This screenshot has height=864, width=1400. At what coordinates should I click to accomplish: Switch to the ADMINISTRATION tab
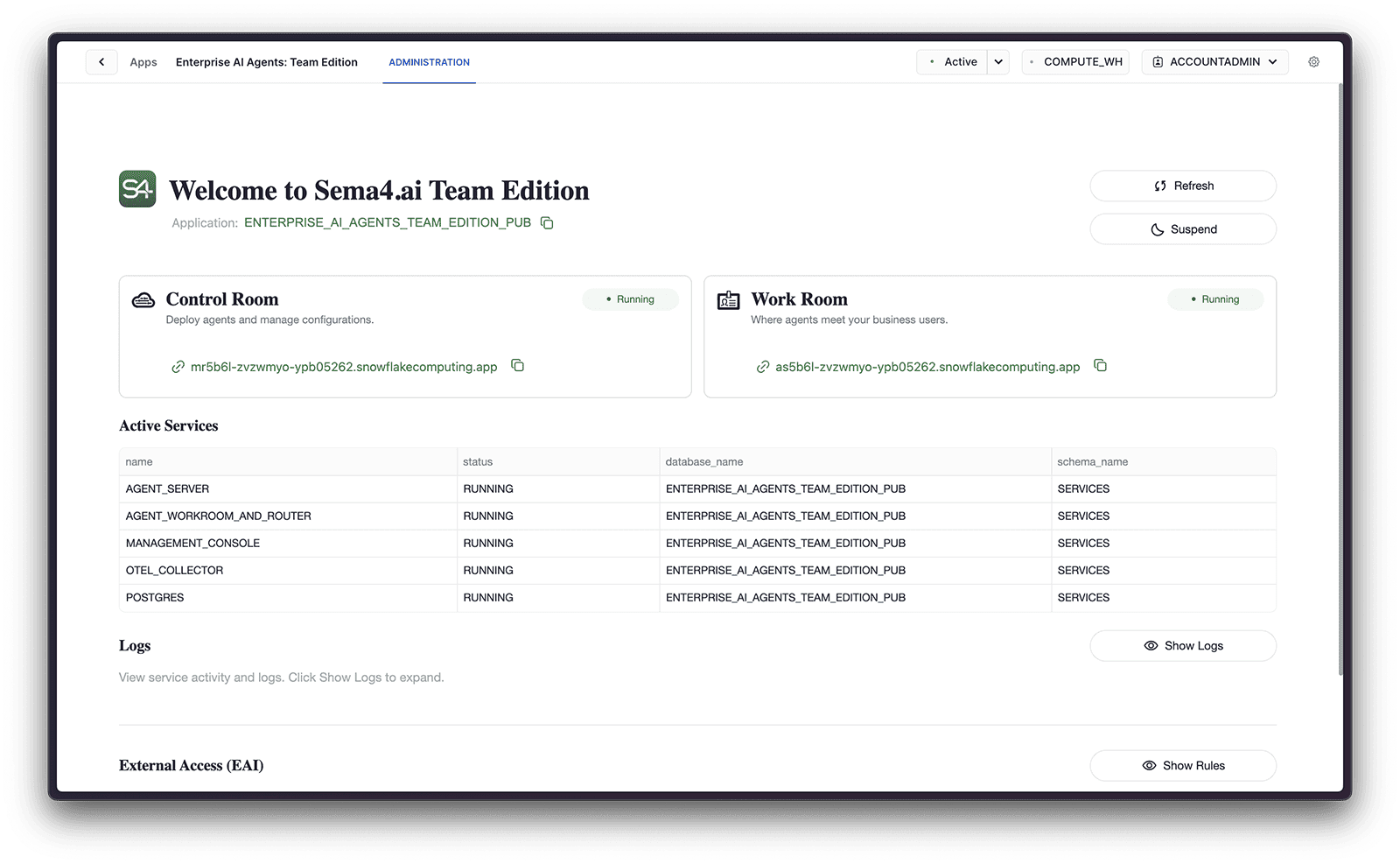429,61
